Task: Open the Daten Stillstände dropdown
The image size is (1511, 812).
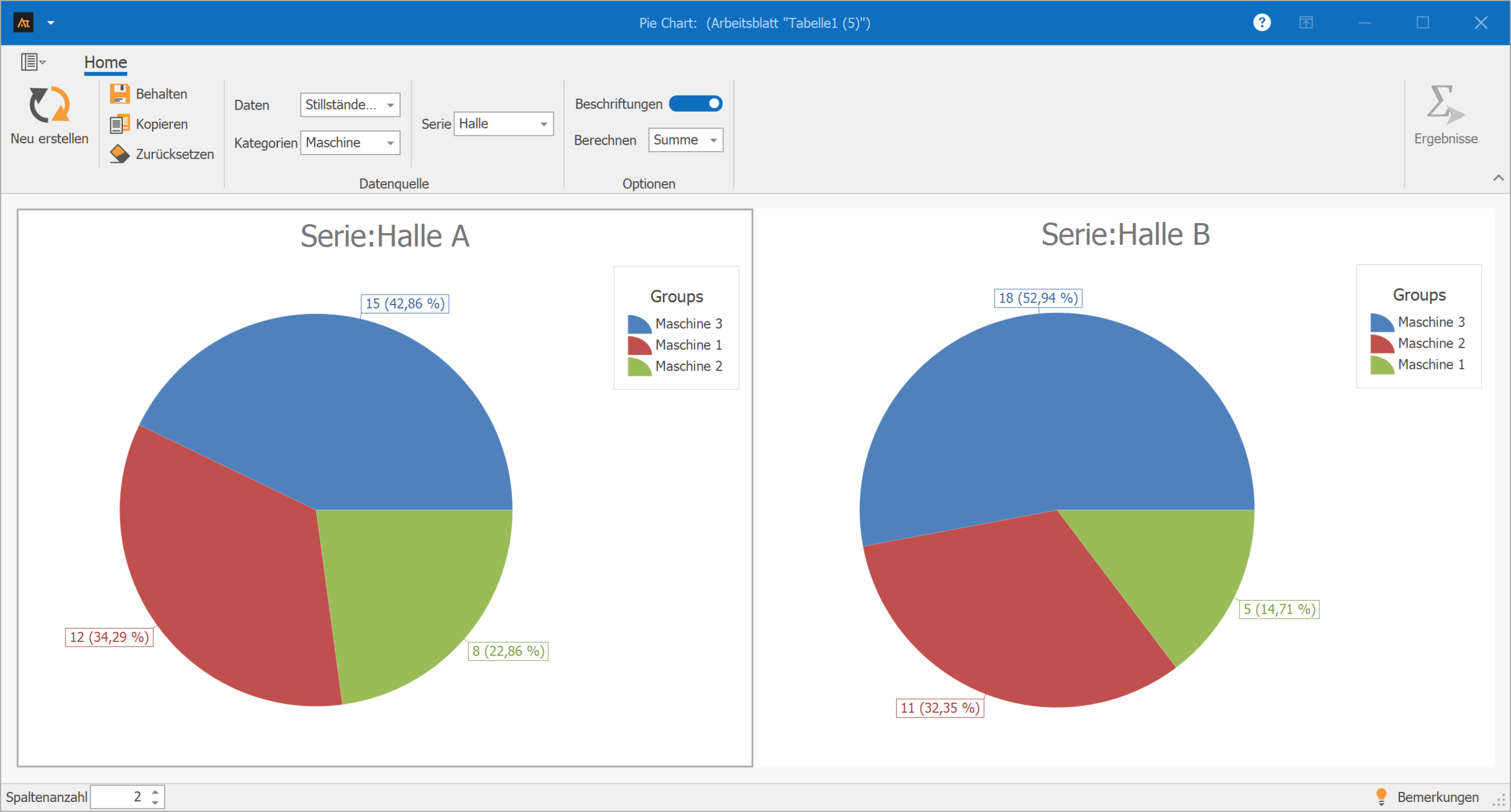Action: 390,105
